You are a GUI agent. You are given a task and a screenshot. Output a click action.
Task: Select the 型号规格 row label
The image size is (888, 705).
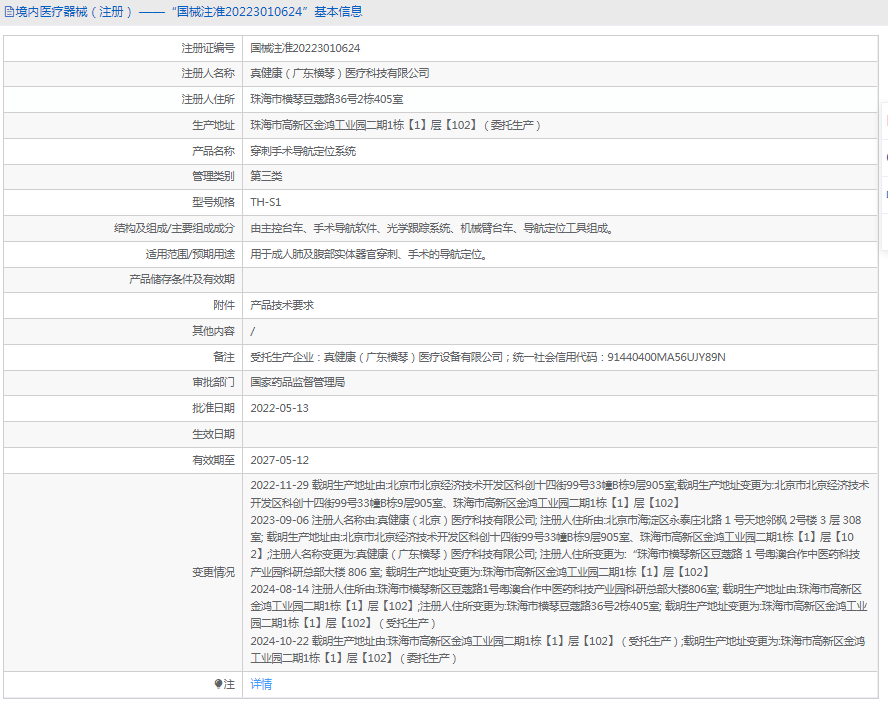click(213, 202)
